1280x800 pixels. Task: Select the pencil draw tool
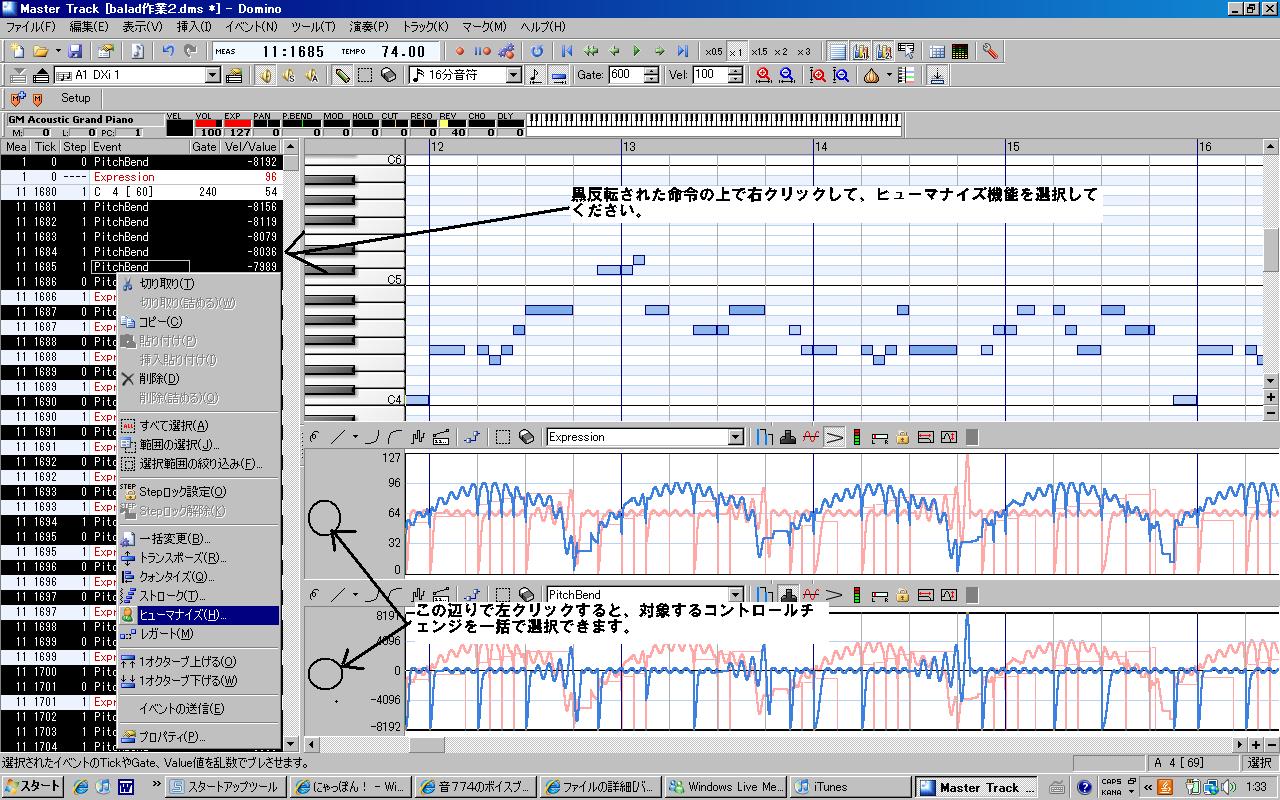point(342,75)
